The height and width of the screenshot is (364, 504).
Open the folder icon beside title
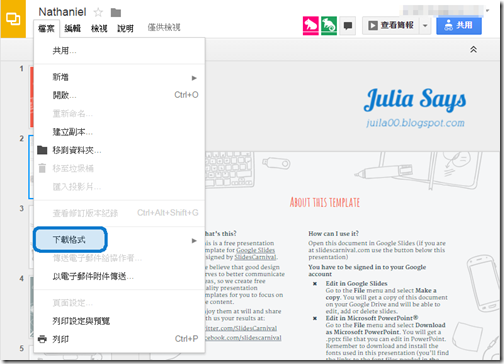pyautogui.click(x=116, y=13)
